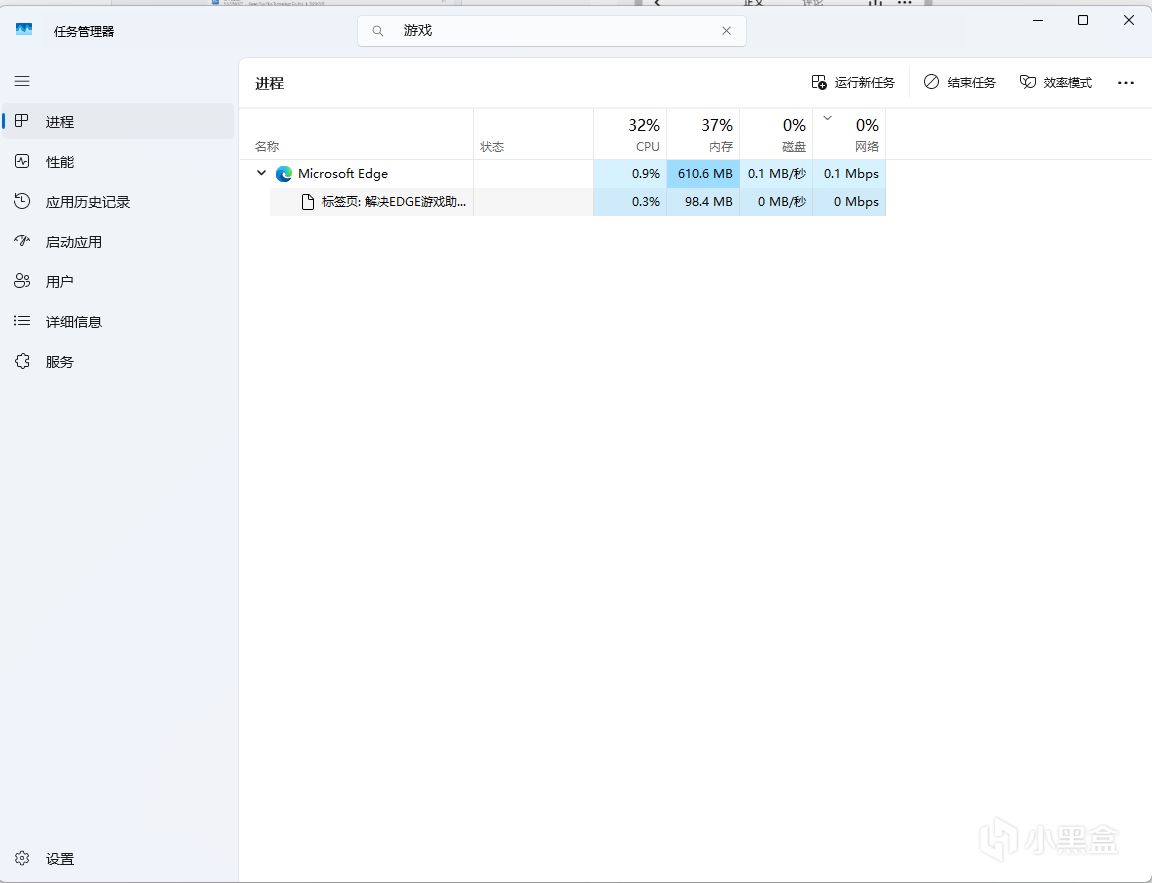
Task: Select the Microsoft Edge process row
Action: 563,173
